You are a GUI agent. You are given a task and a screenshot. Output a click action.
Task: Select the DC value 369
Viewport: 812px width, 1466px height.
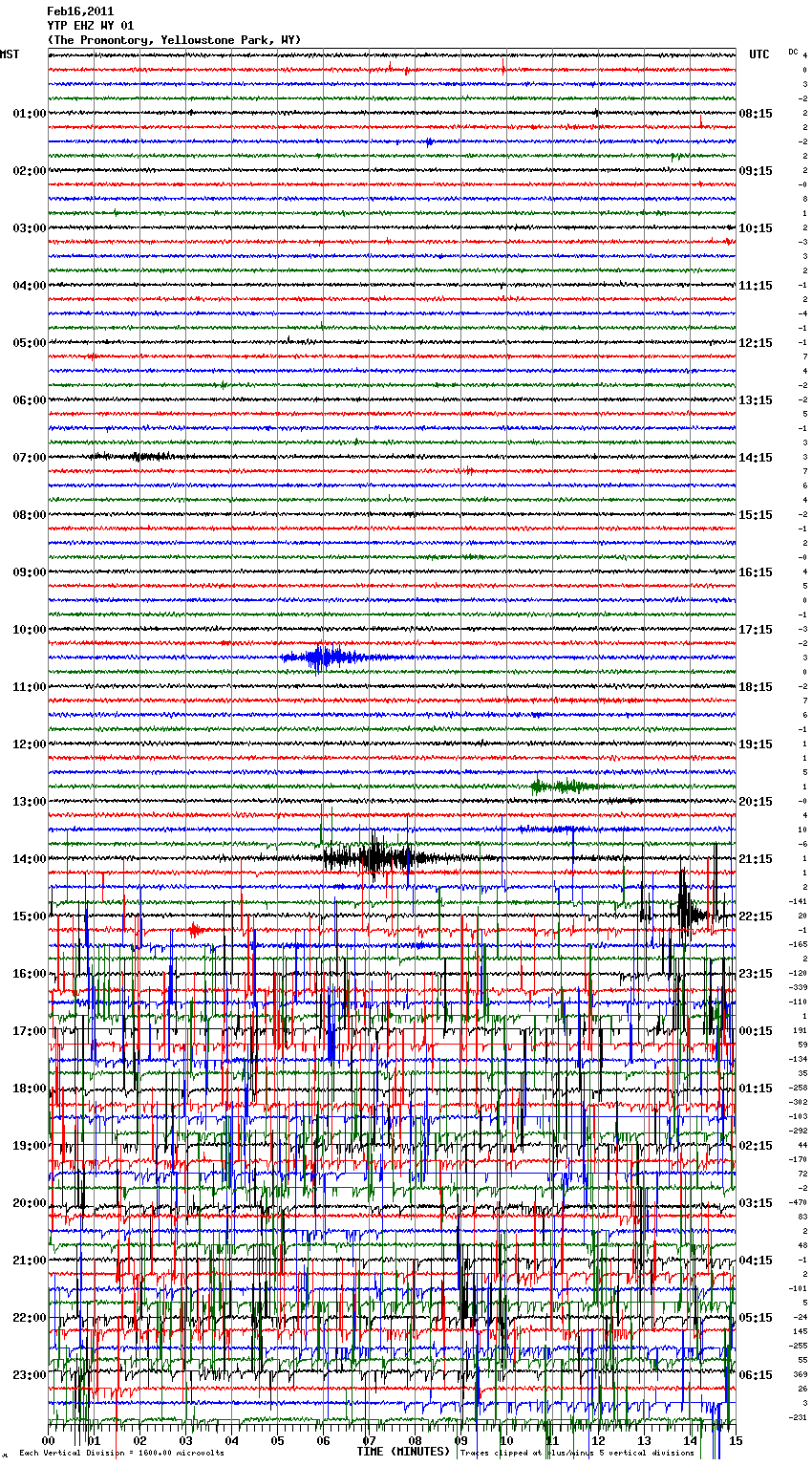click(800, 1374)
